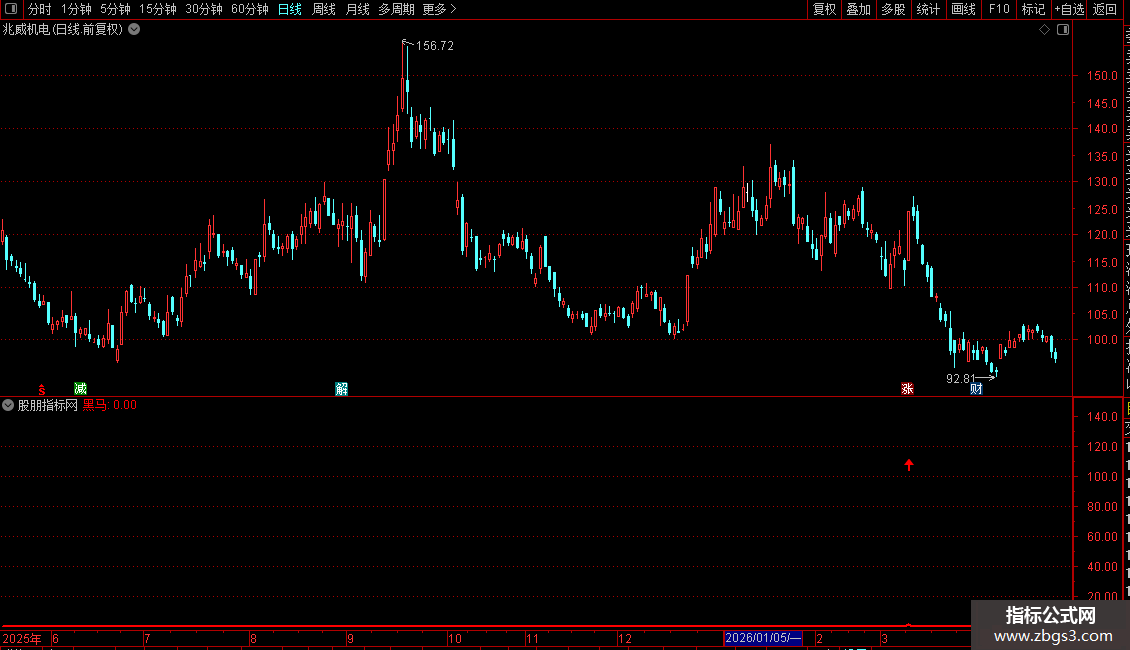Expand the 更多 periods chevron
Screen dimensions: 1130x650
coord(453,9)
